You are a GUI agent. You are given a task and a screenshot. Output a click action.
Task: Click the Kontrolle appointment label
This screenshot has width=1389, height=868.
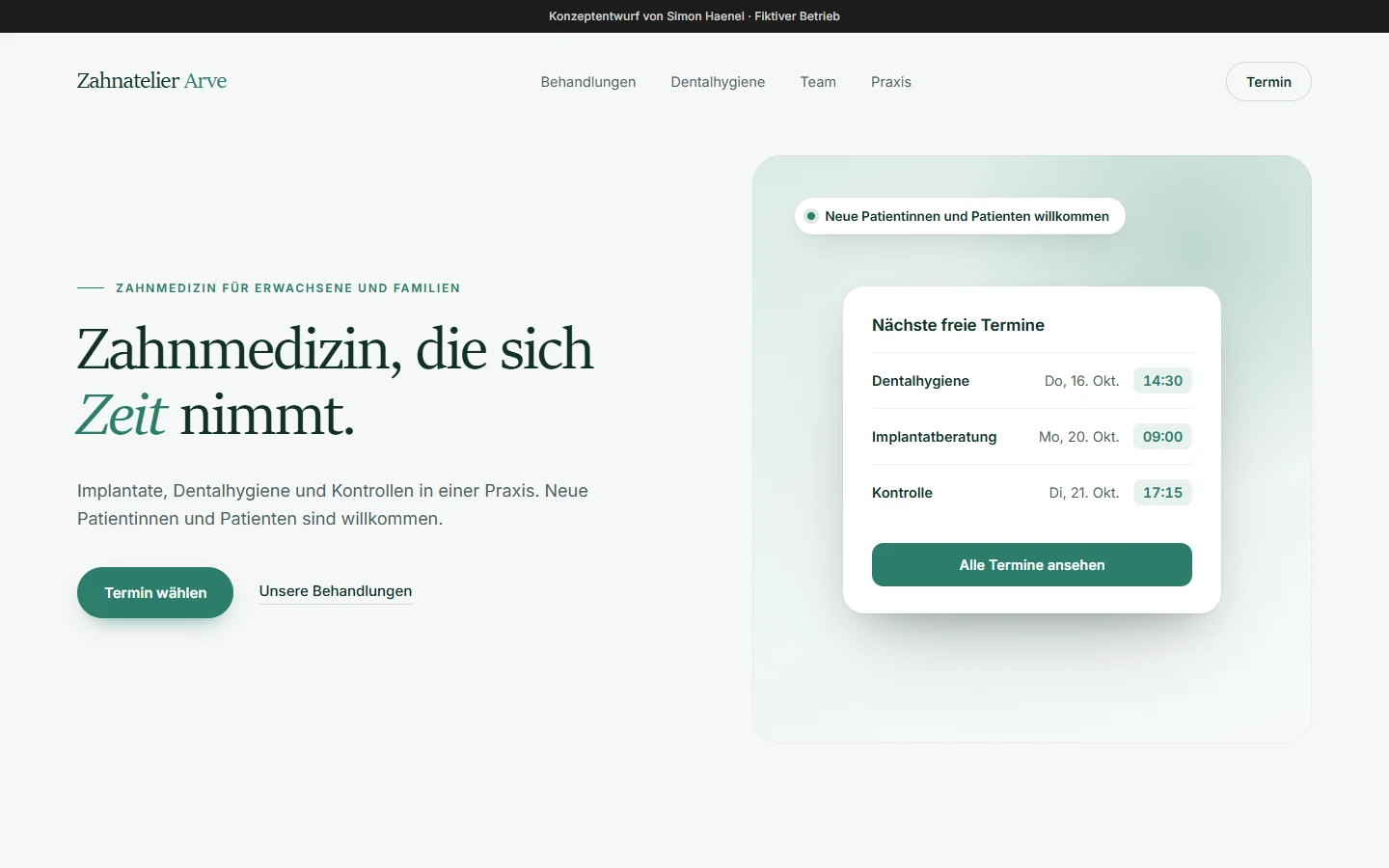(x=902, y=493)
